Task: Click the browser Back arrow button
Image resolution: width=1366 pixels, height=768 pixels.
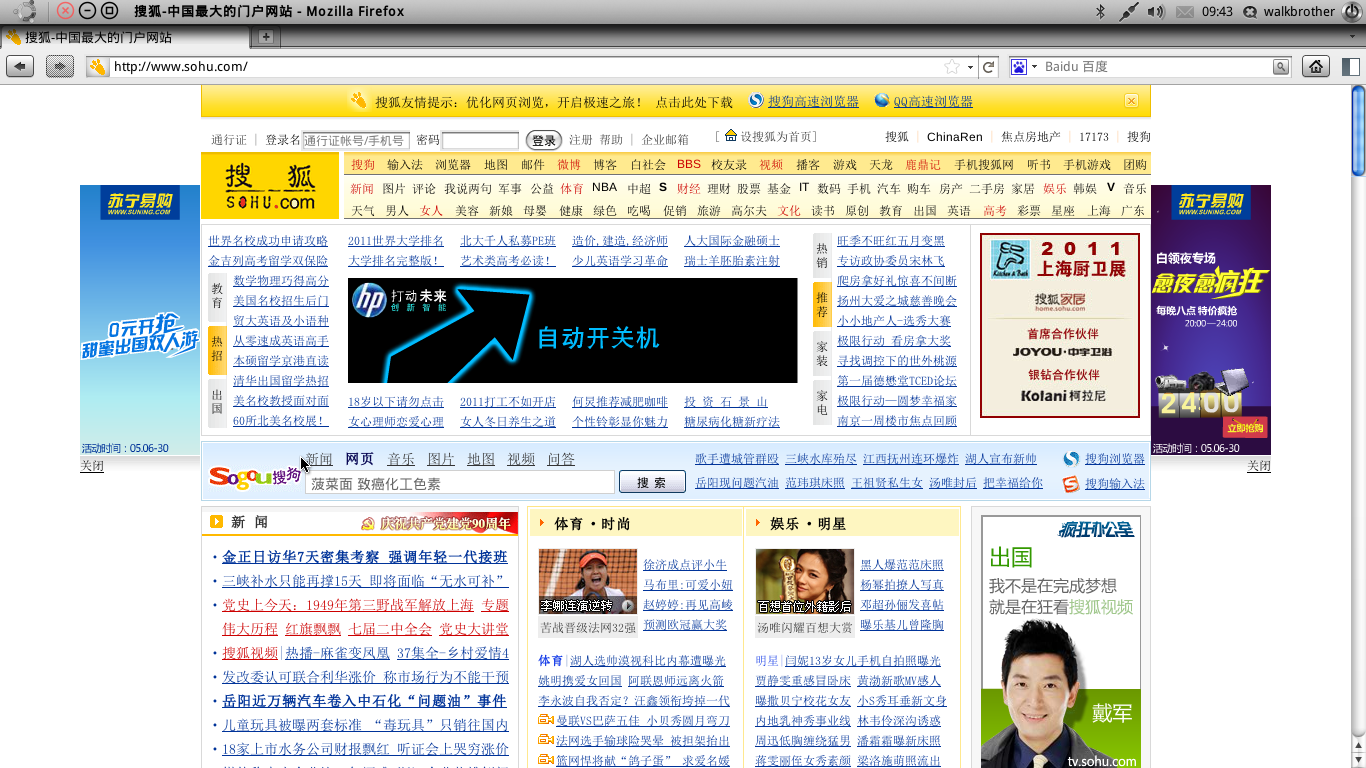Action: tap(20, 67)
